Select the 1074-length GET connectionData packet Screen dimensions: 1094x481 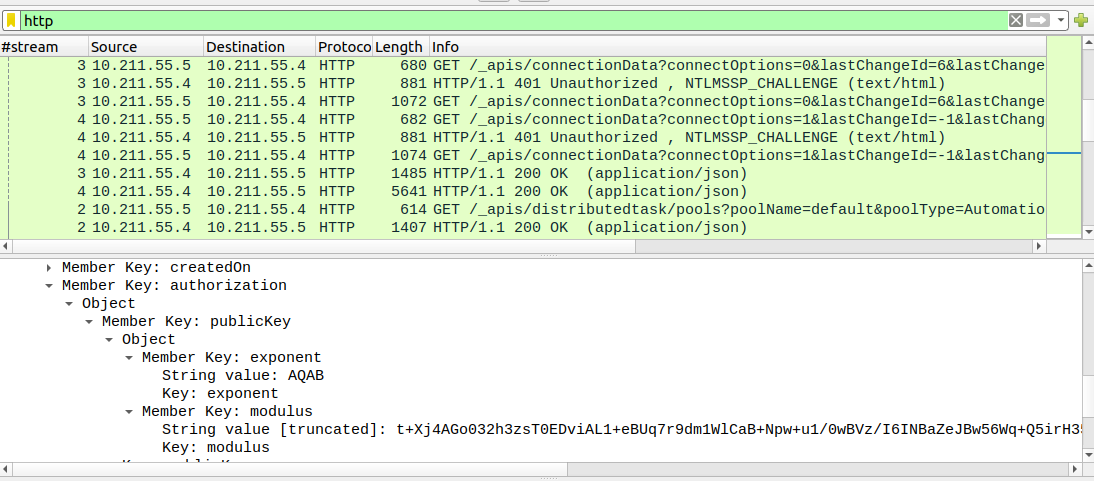point(523,156)
